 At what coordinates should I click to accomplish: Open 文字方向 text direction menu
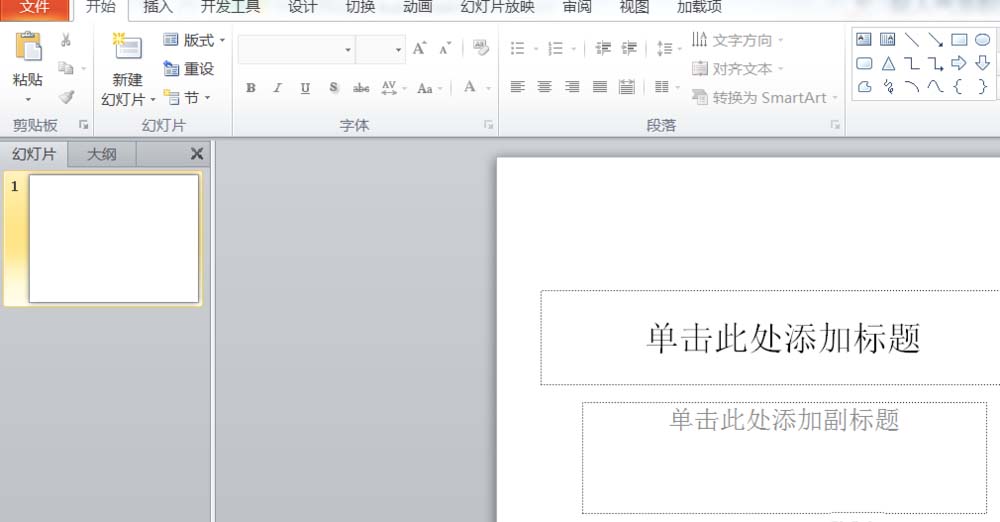tap(737, 40)
